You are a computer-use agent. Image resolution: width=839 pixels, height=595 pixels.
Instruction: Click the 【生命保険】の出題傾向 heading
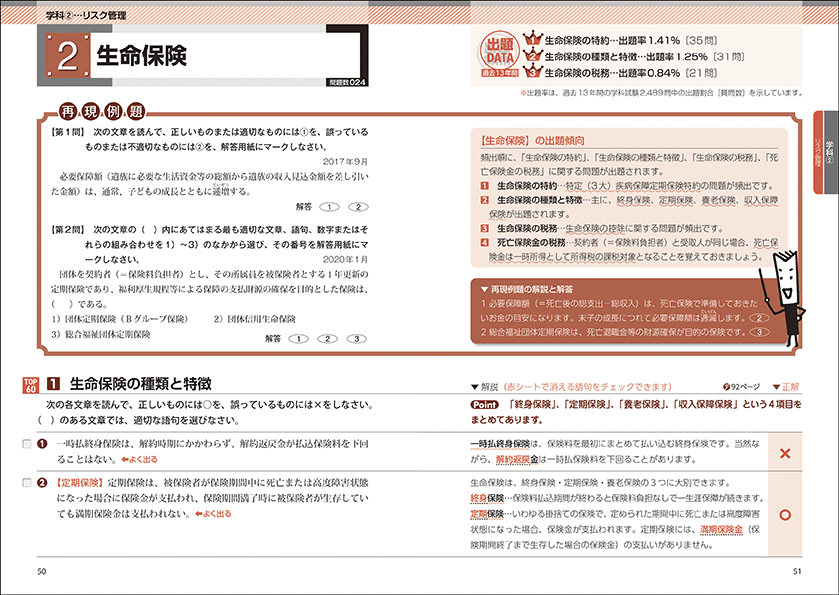click(532, 141)
